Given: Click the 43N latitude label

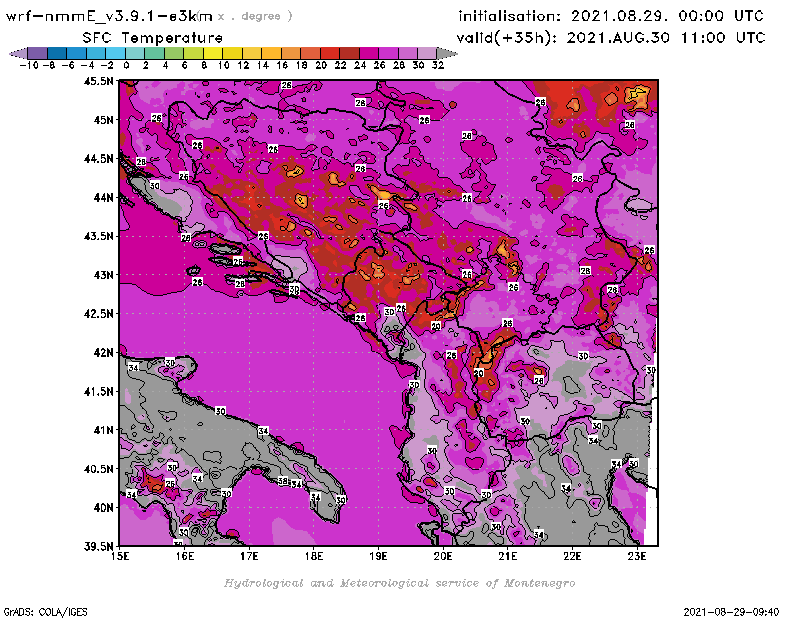Looking at the screenshot, I should point(103,275).
